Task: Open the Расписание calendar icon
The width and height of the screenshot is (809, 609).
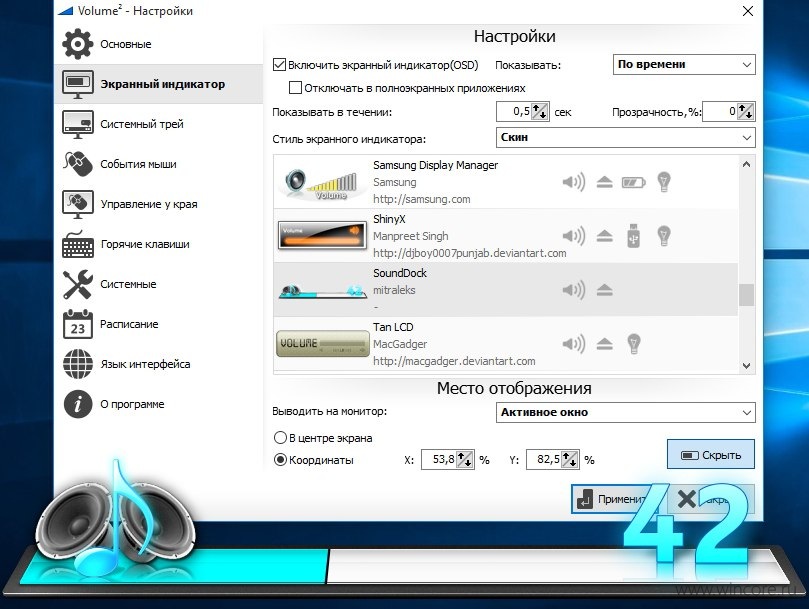Action: tap(77, 324)
